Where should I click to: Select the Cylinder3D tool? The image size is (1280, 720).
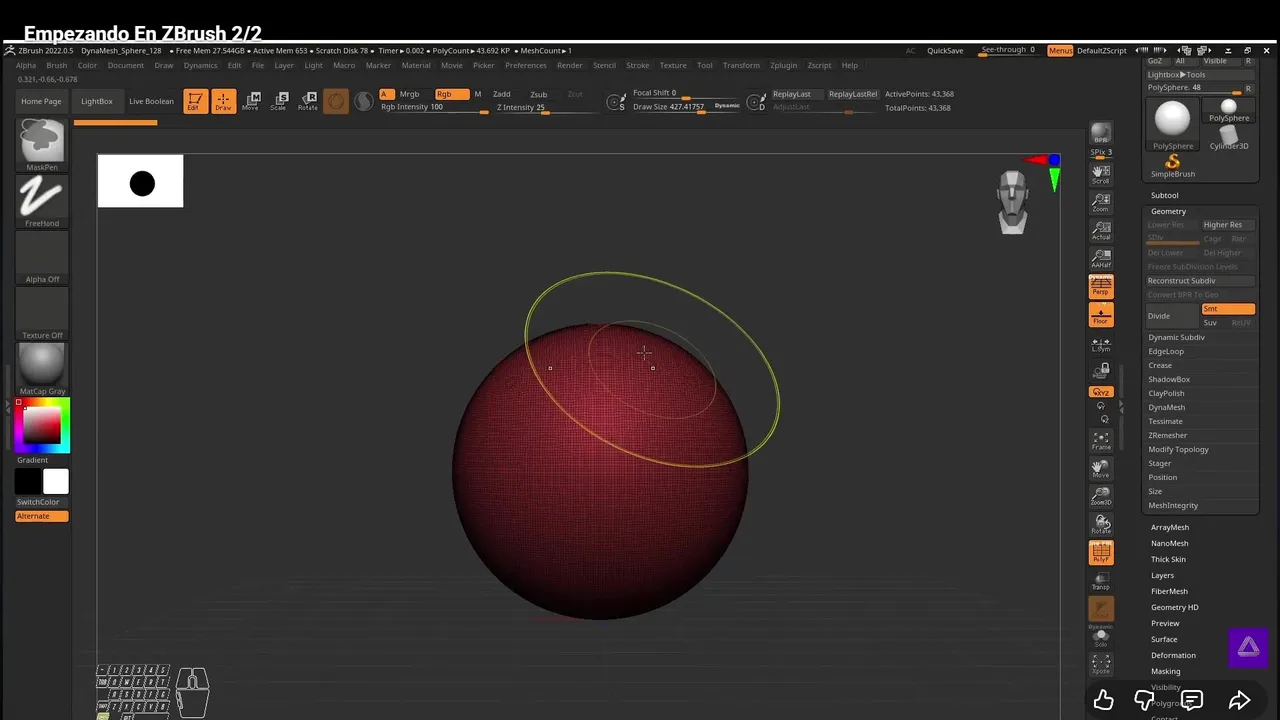(1229, 138)
